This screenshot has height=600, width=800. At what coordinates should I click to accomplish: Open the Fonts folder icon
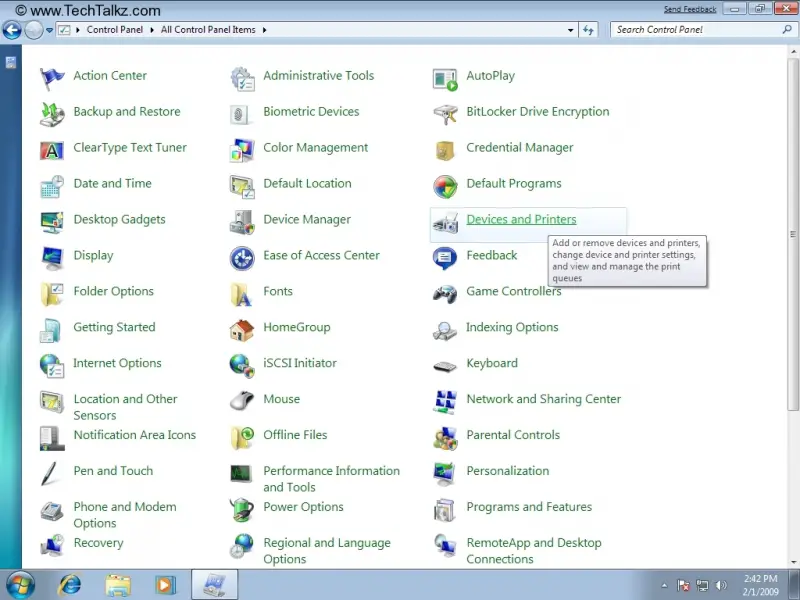[242, 294]
